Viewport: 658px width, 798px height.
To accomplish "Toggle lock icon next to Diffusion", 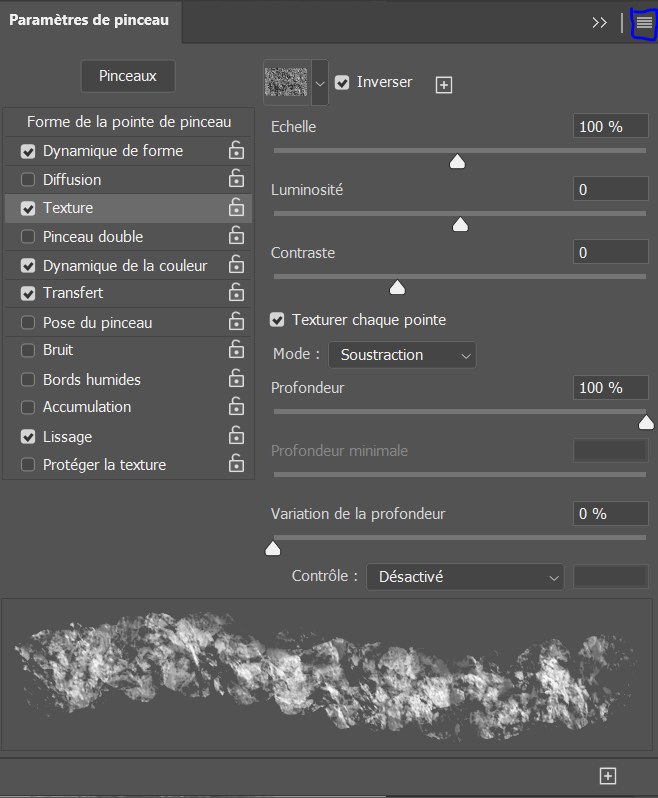I will pyautogui.click(x=236, y=180).
